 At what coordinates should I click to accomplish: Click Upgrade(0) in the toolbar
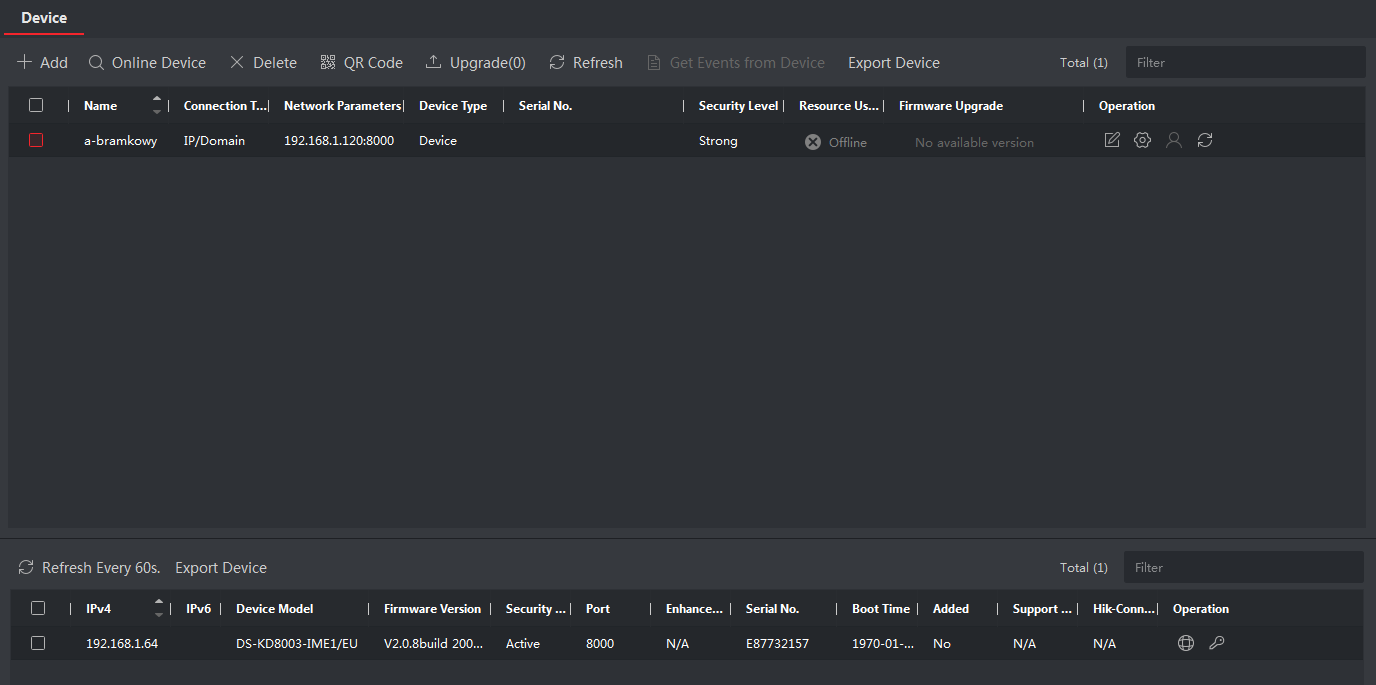click(x=475, y=63)
